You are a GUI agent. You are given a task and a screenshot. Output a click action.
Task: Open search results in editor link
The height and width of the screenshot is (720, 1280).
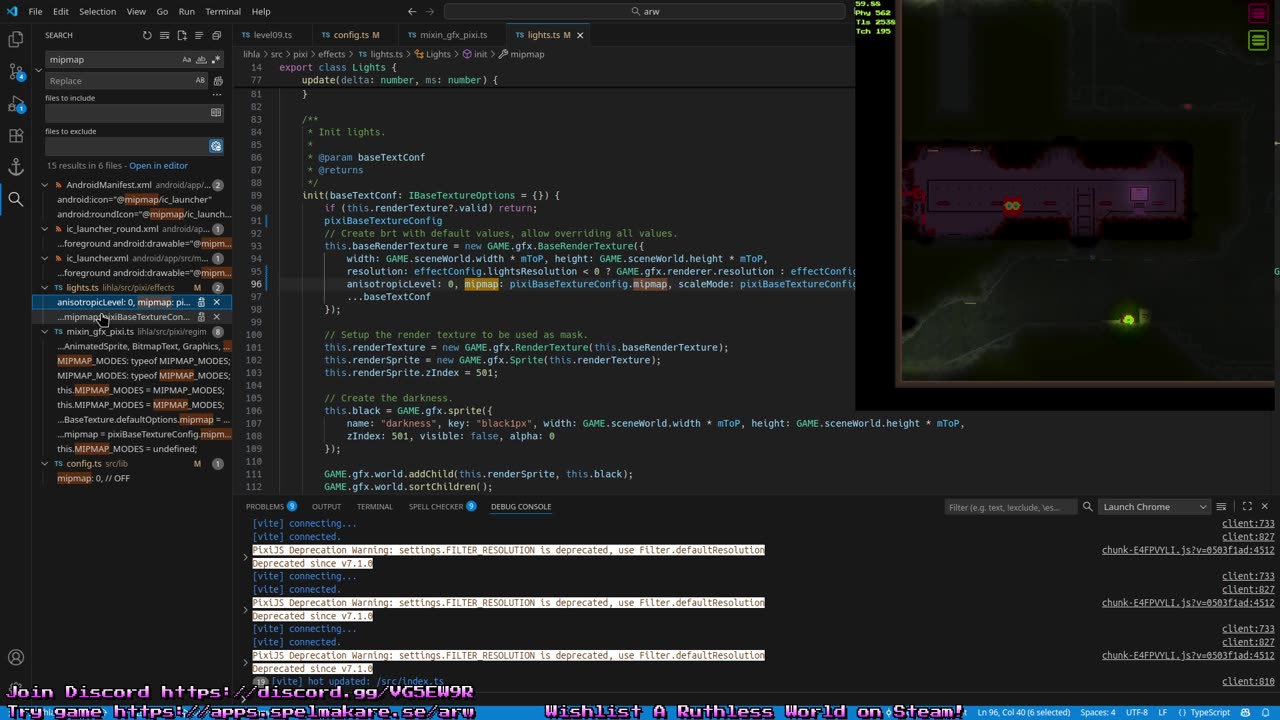click(x=158, y=165)
